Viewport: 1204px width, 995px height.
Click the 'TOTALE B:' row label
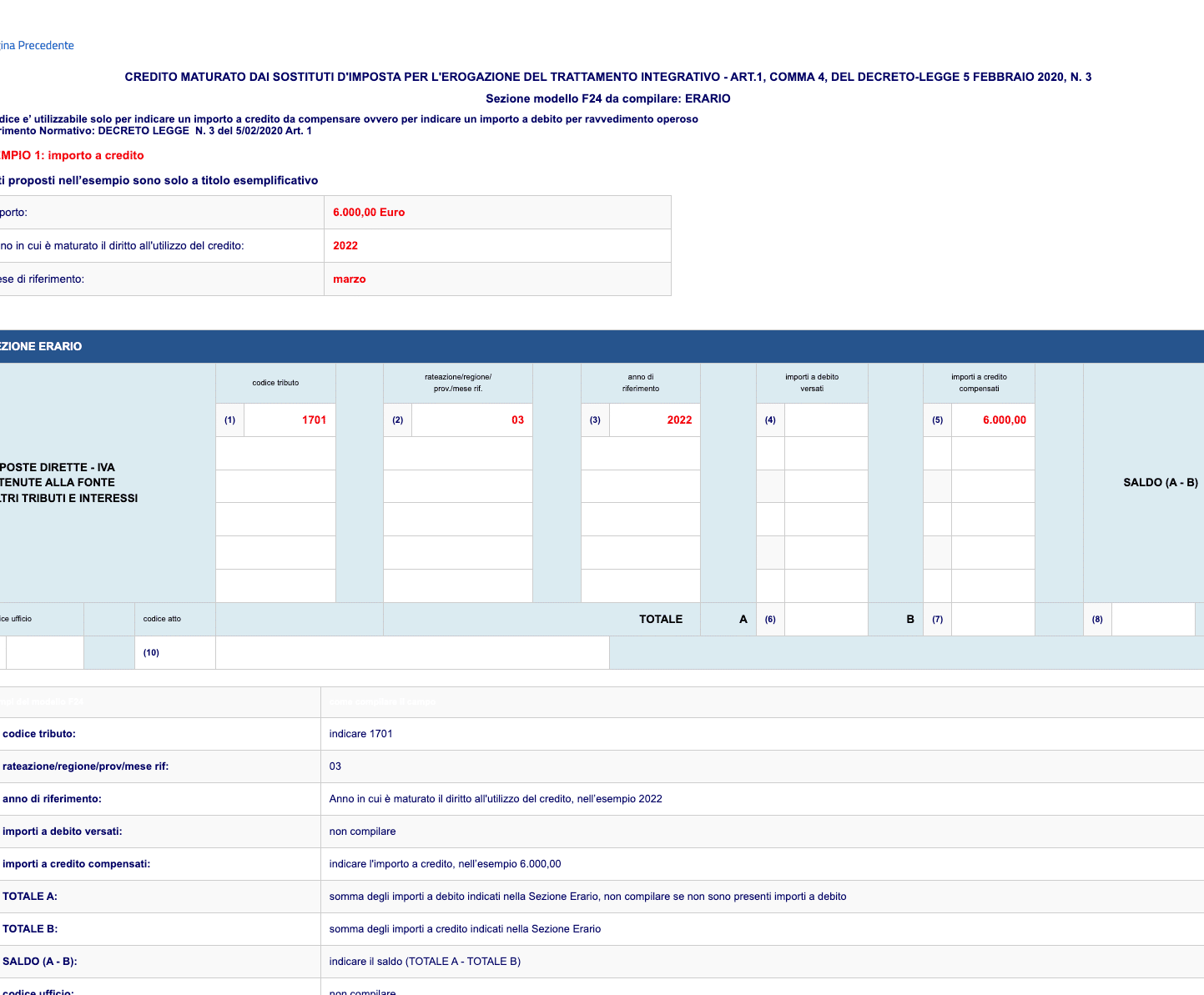tap(30, 929)
